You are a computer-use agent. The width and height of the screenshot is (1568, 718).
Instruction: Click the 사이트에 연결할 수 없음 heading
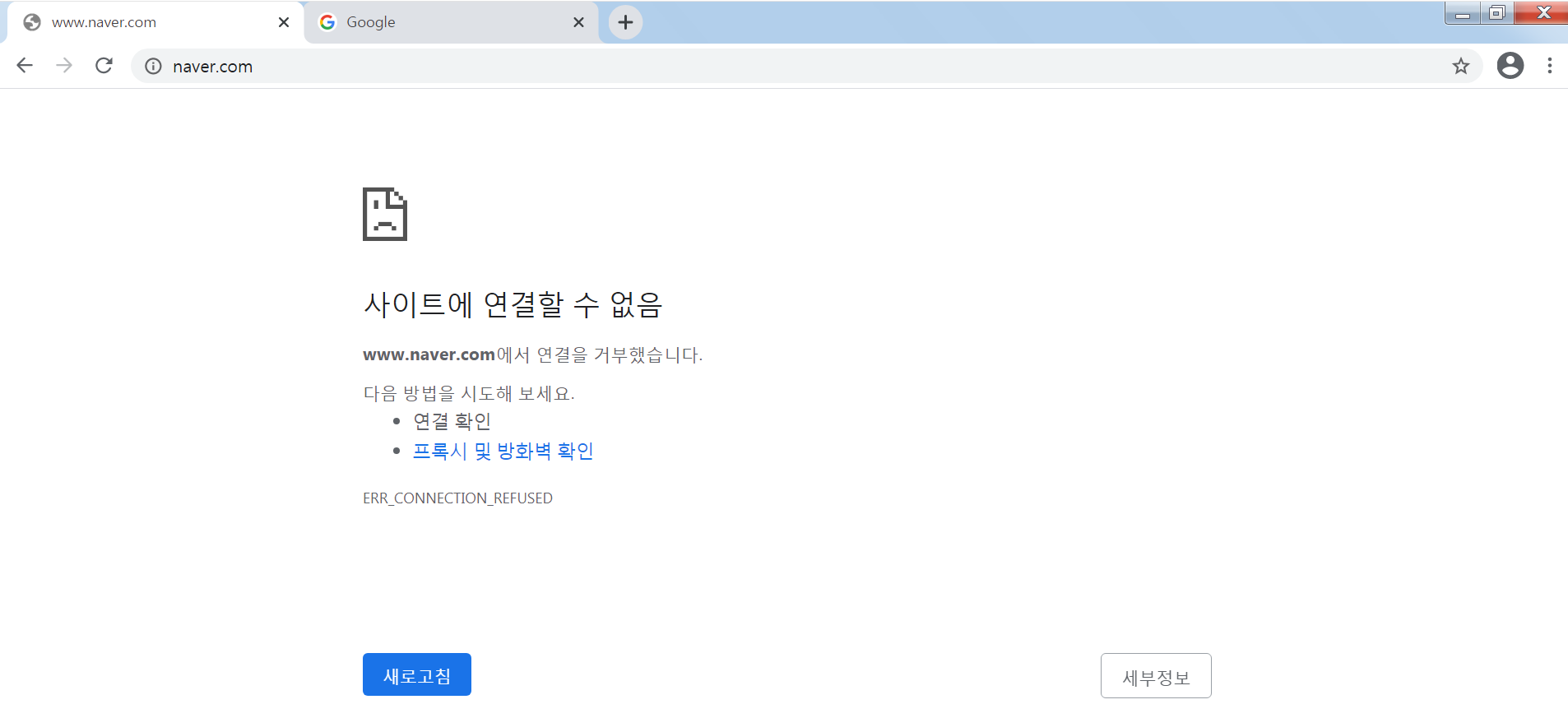[x=513, y=304]
